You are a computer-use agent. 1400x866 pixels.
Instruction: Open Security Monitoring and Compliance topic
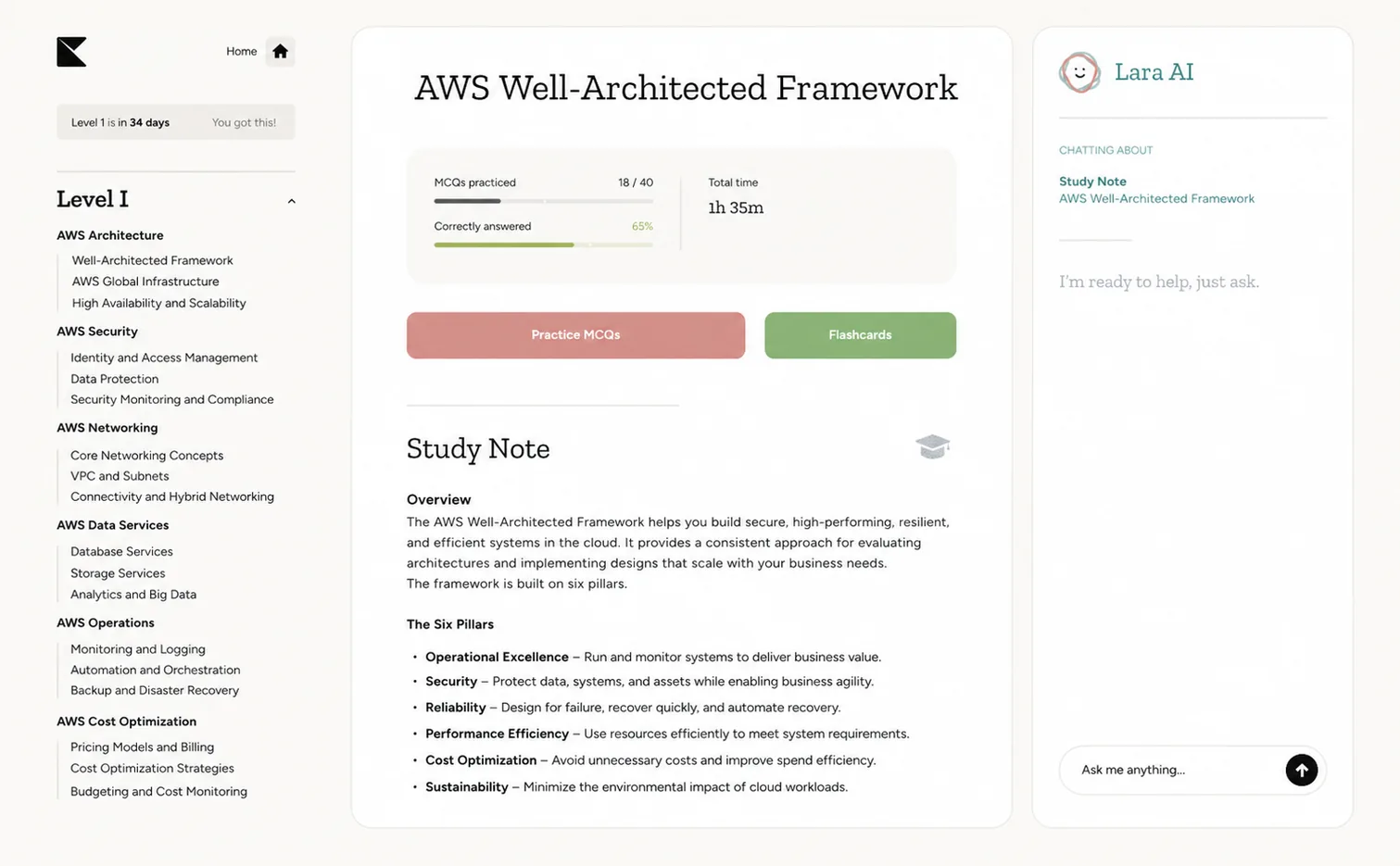point(172,399)
